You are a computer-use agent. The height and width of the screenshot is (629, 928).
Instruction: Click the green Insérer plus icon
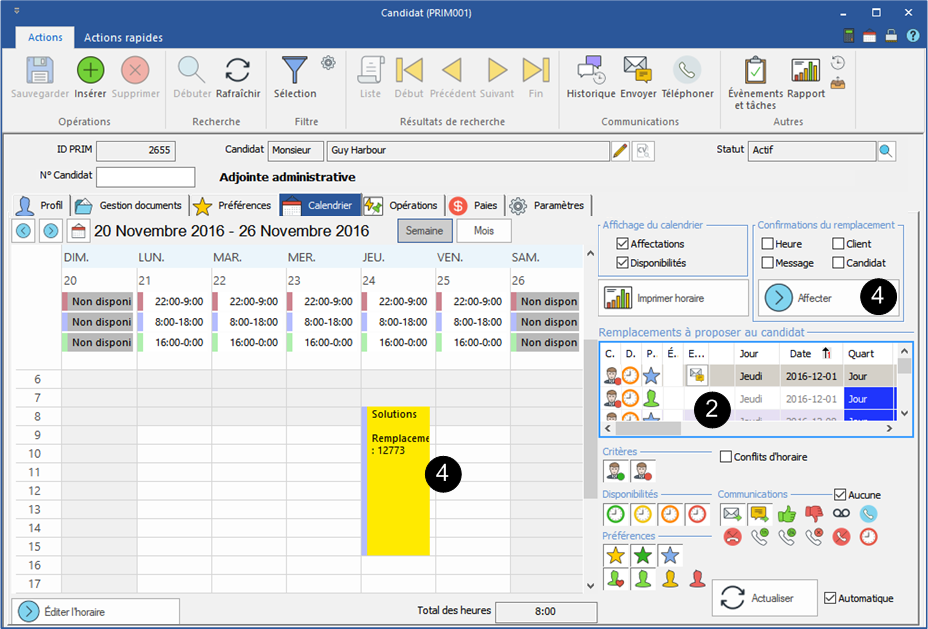tap(91, 71)
